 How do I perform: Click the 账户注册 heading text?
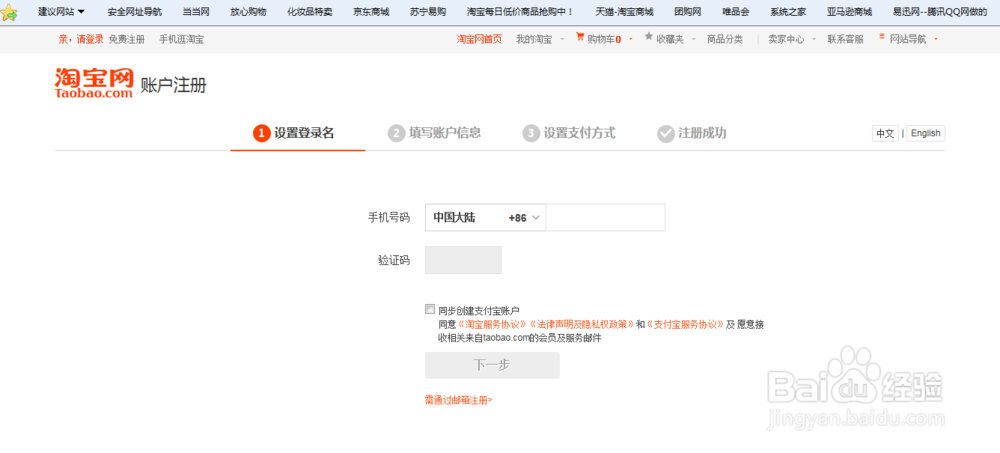pos(173,85)
